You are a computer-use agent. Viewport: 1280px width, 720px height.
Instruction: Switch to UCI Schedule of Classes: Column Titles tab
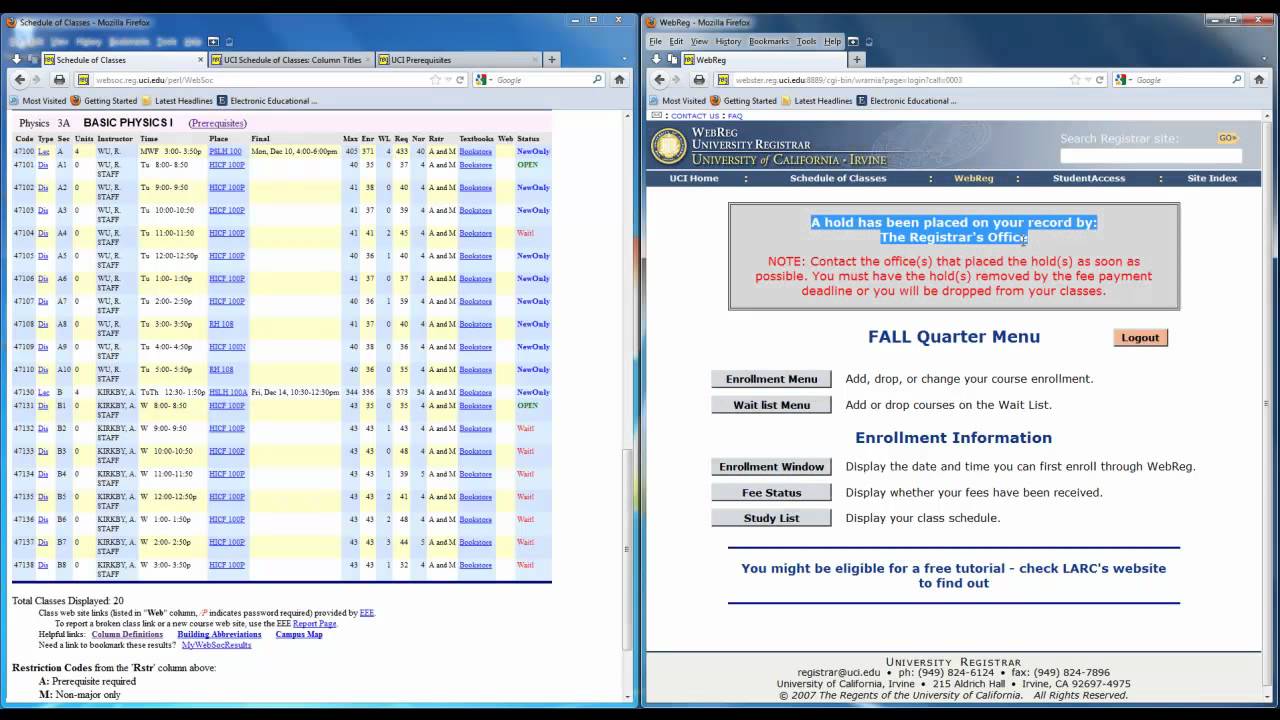(290, 60)
